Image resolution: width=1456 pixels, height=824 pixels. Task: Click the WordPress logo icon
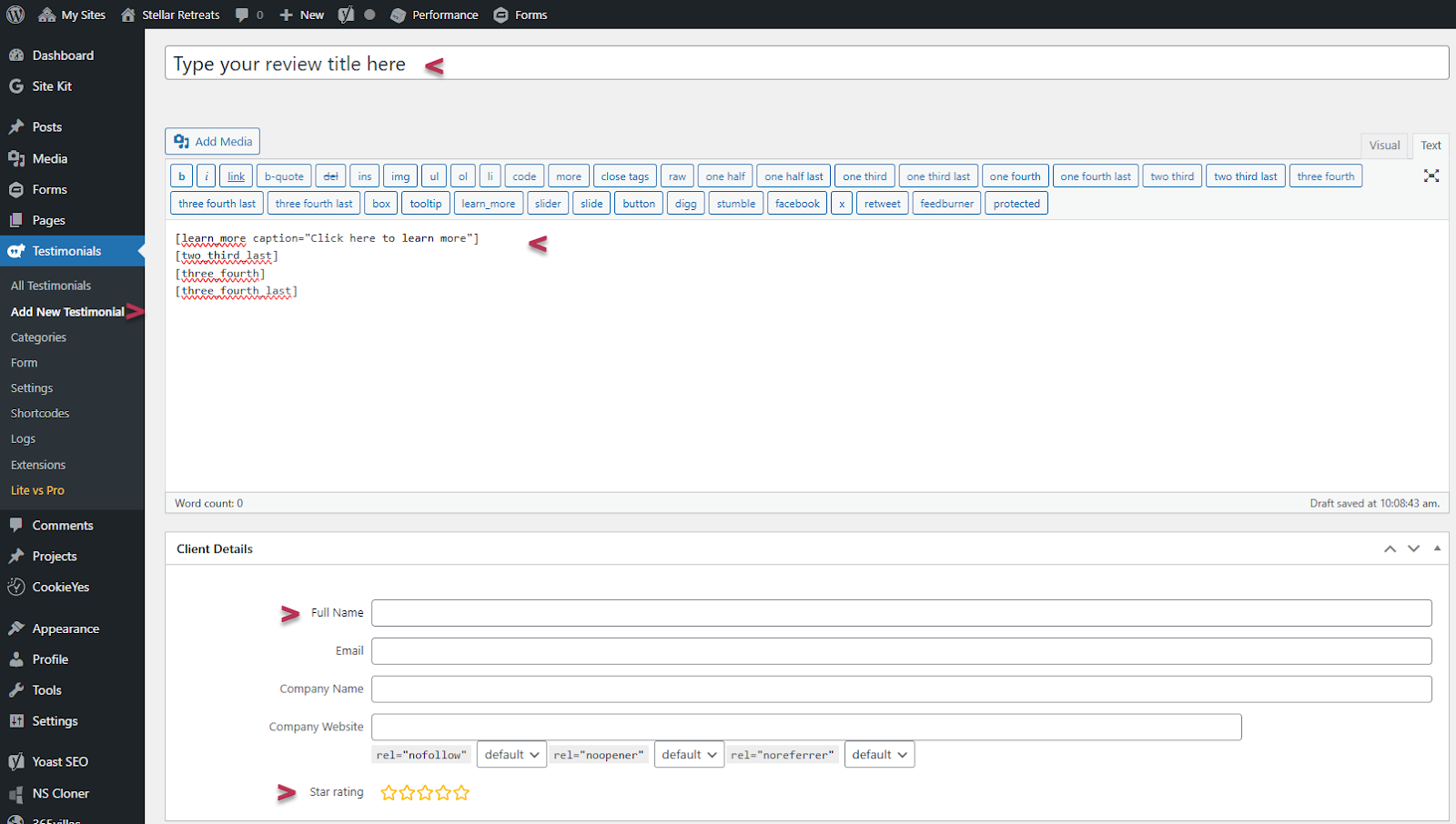click(x=15, y=15)
